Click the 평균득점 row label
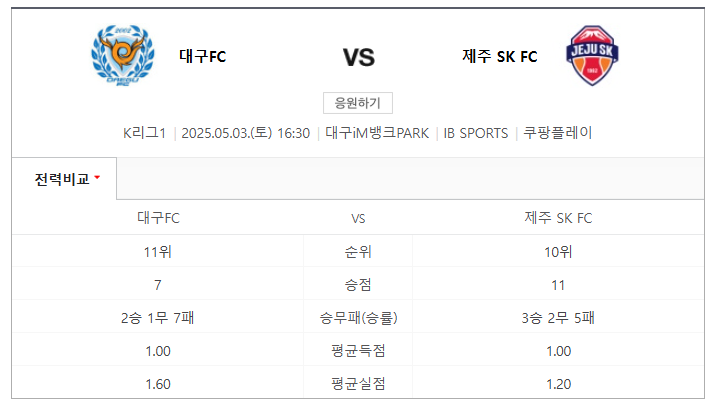 [x=358, y=351]
